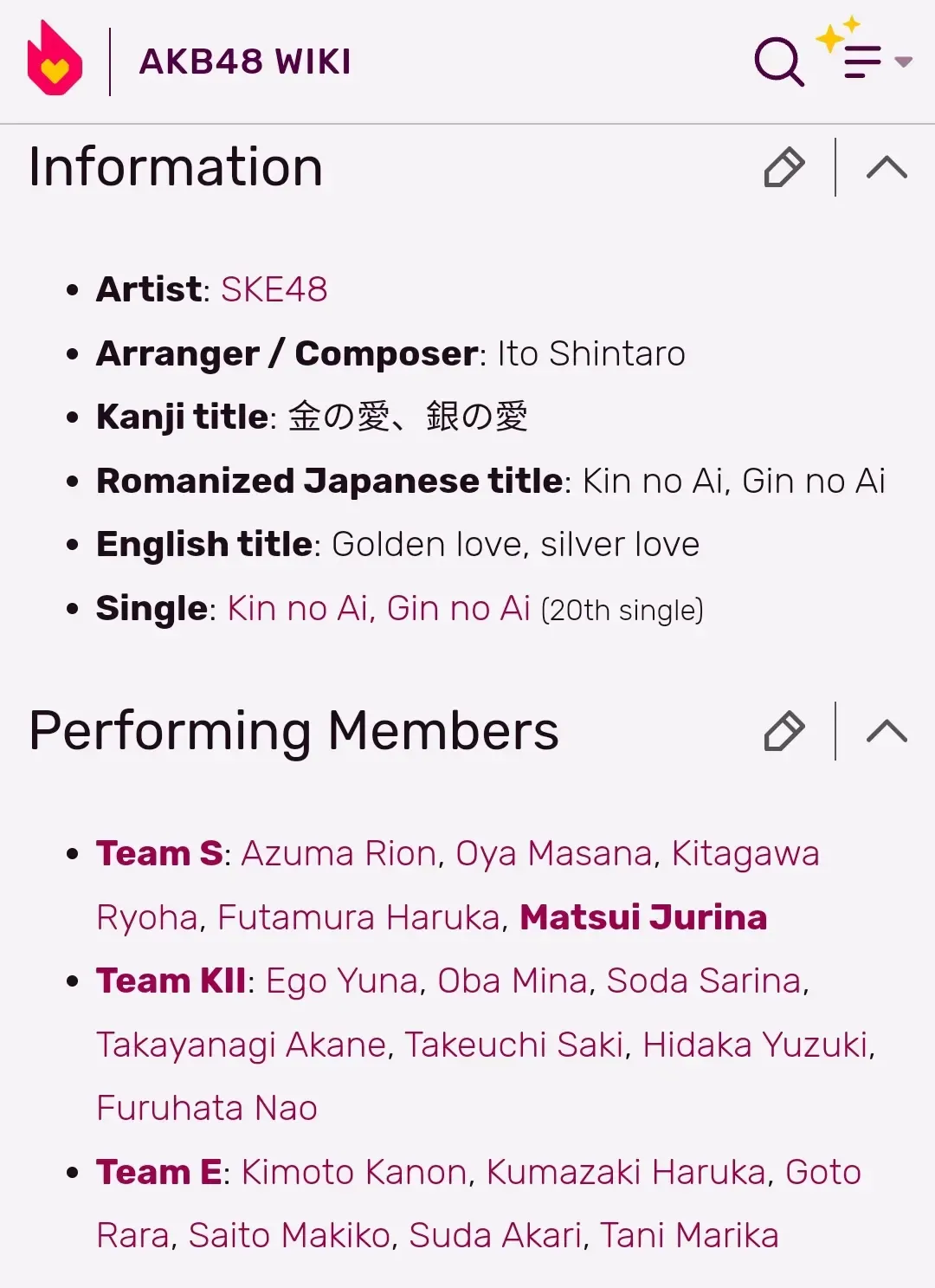Open Takayanagi Akane's profile link
Viewport: 935px width, 1288px height.
coord(241,1045)
